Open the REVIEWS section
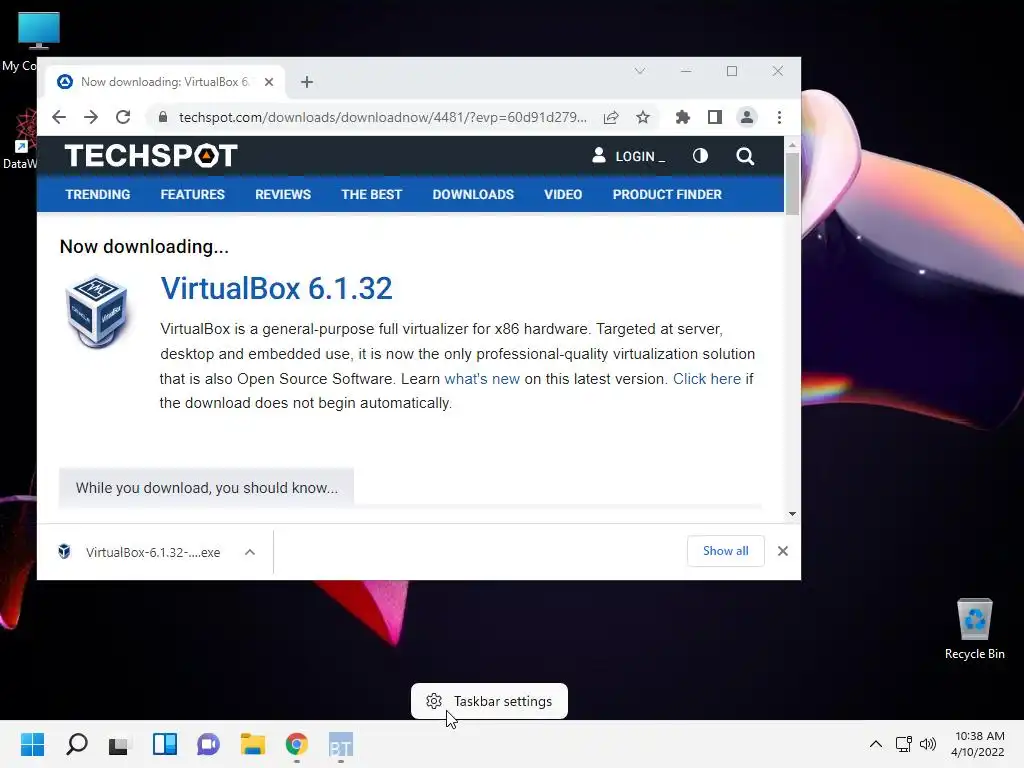The image size is (1024, 768). (283, 195)
